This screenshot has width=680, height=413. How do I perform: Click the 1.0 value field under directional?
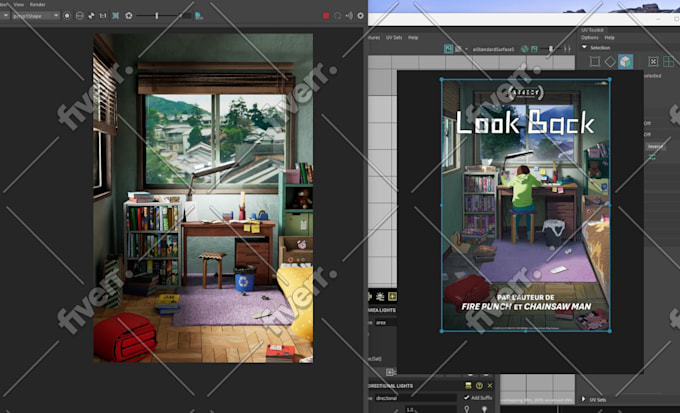[430, 409]
